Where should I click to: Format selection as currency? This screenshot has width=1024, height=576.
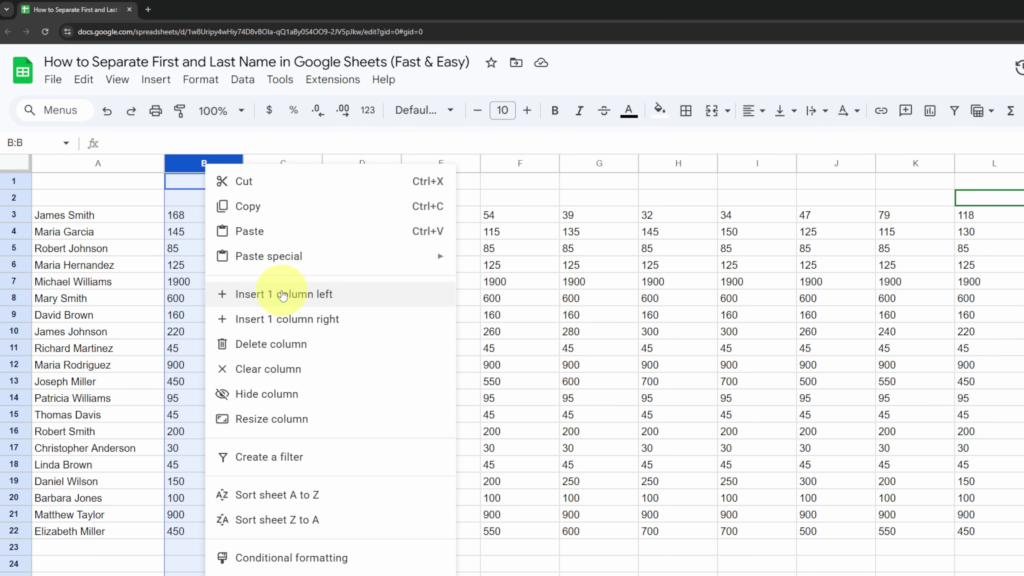(269, 110)
